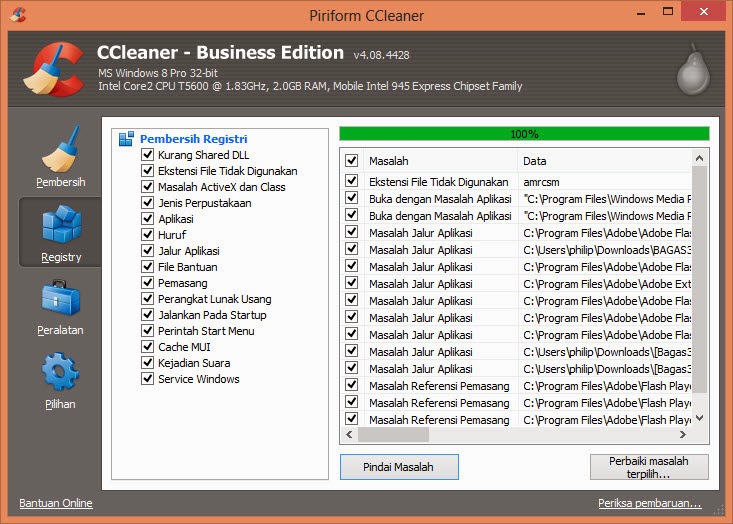
Task: Toggle Perangkat Lunak Usang checkbox
Action: coord(147,299)
